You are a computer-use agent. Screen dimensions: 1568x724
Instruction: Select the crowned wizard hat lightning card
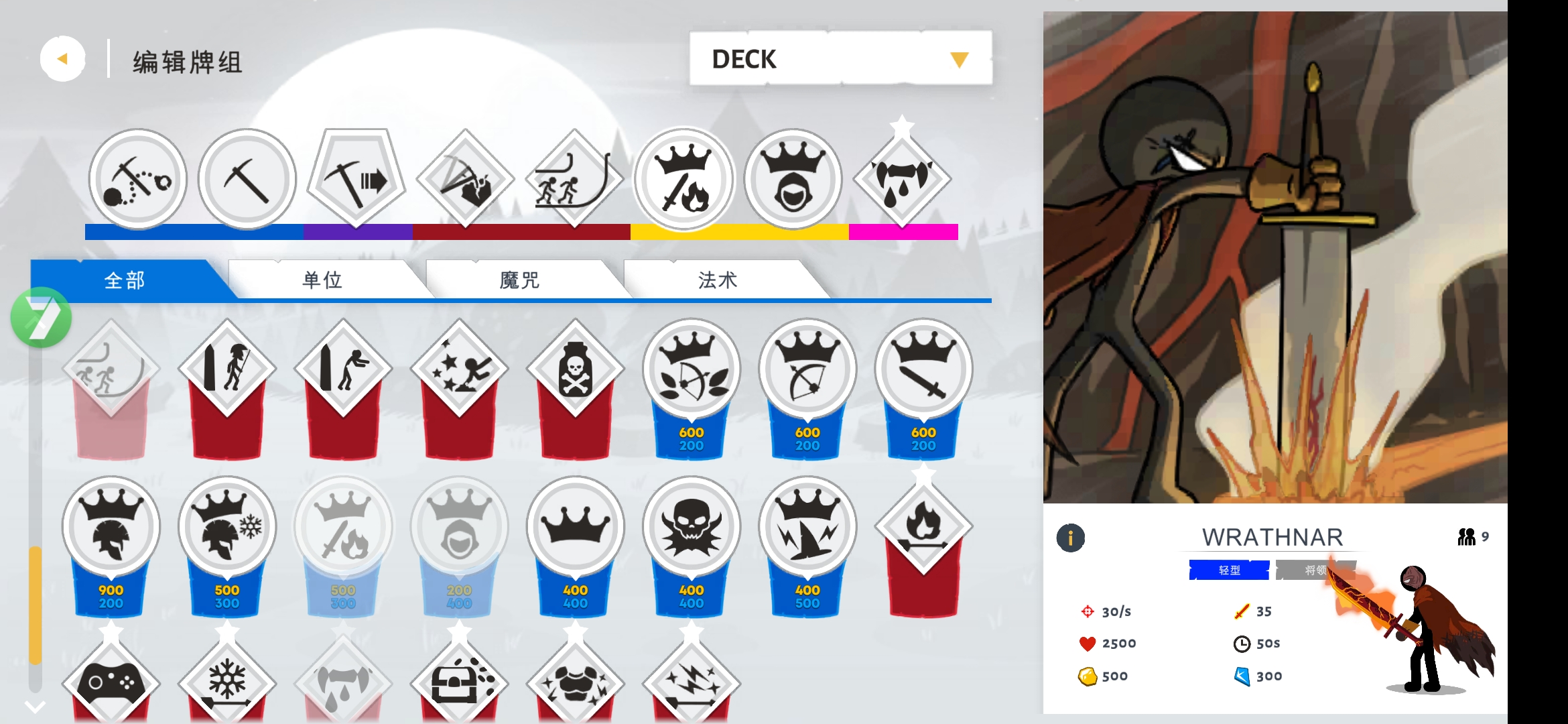(807, 546)
